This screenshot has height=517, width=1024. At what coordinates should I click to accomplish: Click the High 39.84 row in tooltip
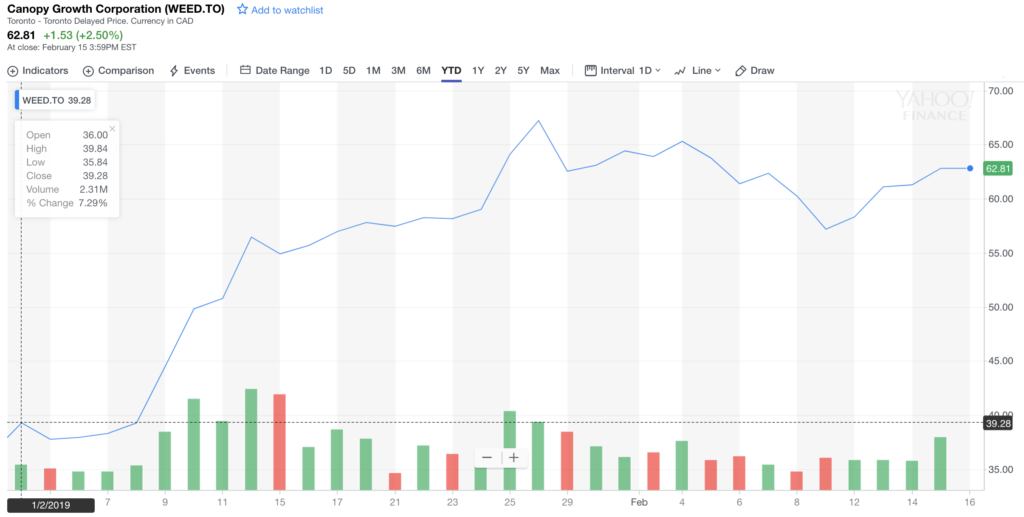click(x=67, y=149)
